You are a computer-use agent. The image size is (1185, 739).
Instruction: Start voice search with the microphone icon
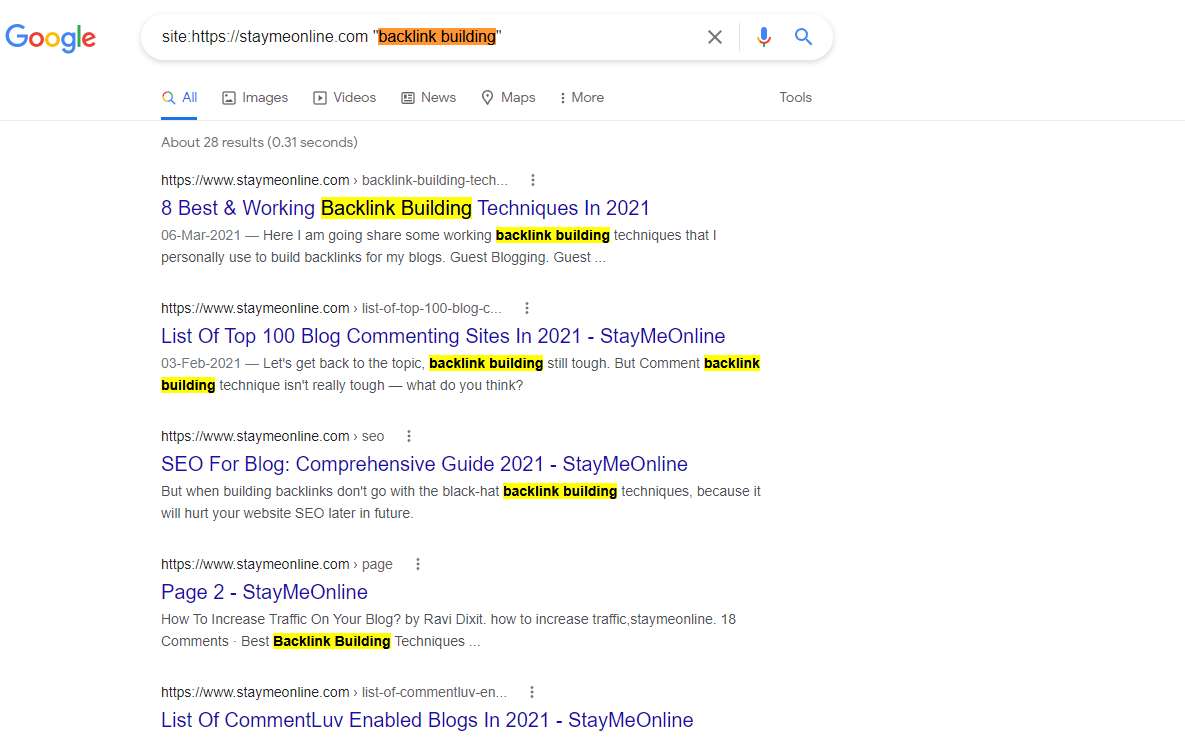pos(763,37)
